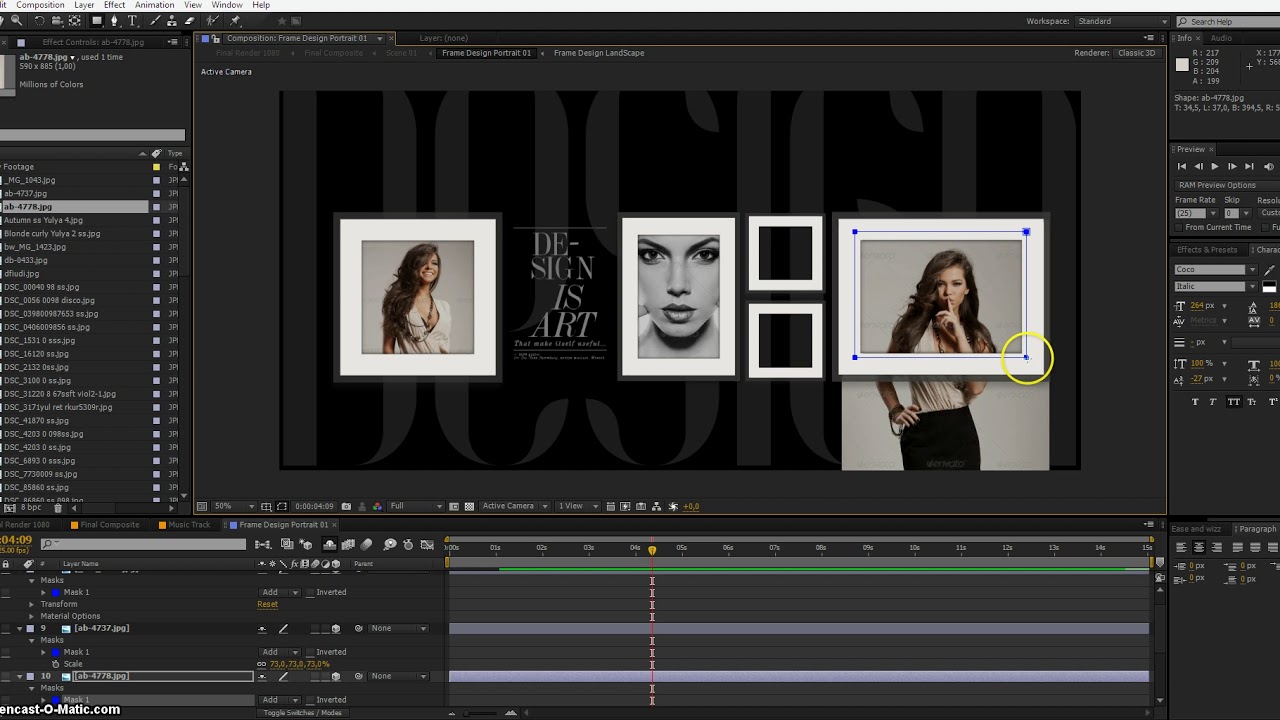Toggle Inverted checkbox for layer 10 Mask 1
The image size is (1280, 720).
pos(310,700)
